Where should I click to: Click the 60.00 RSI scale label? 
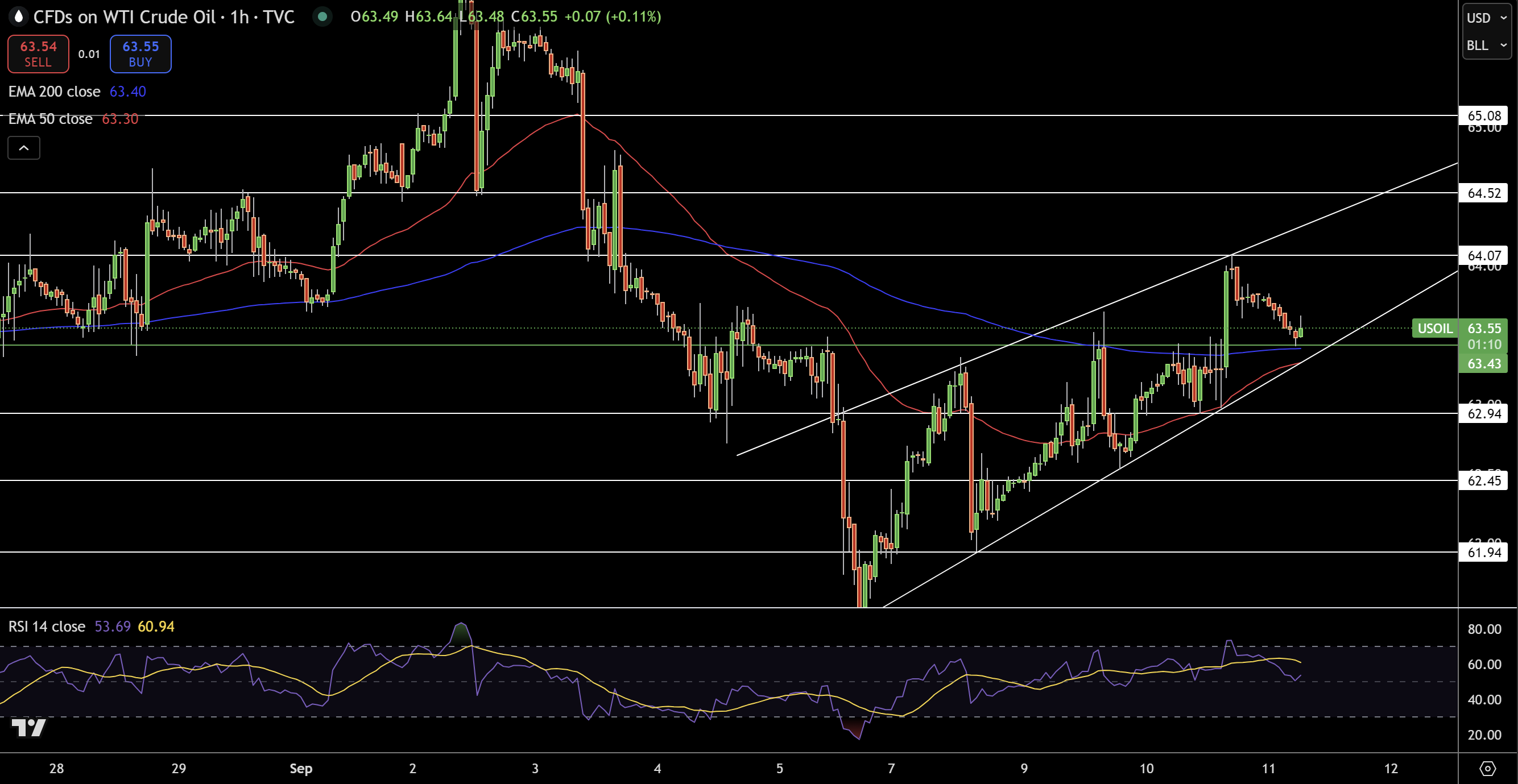click(x=1484, y=665)
